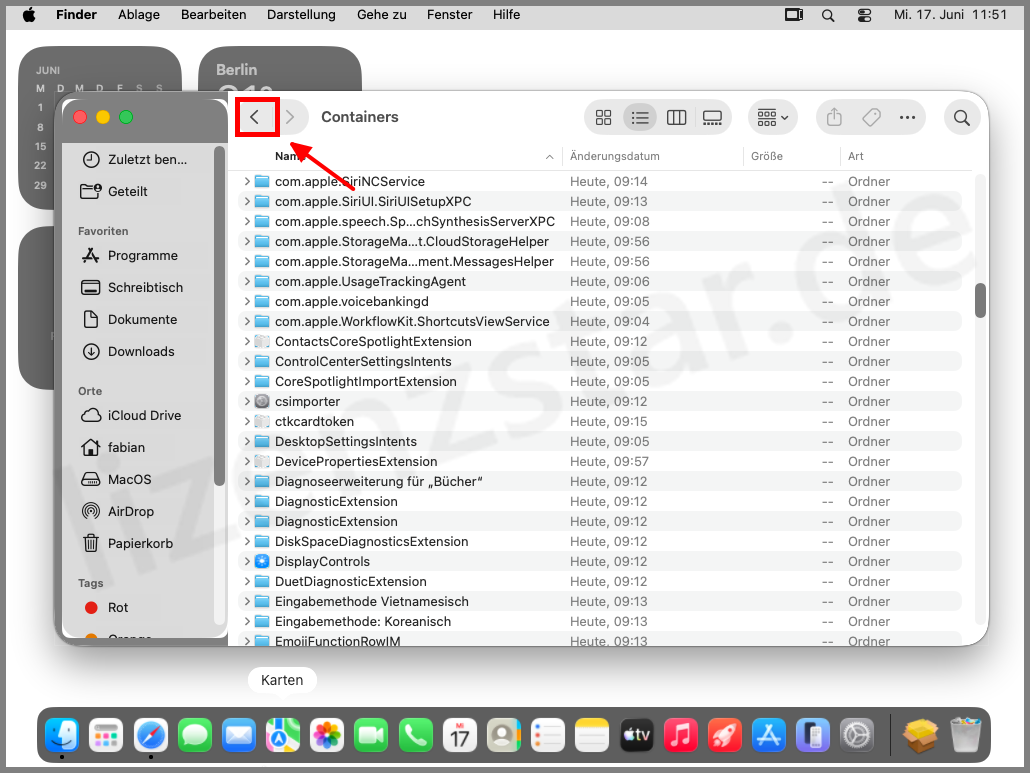Open Downloads in the sidebar

coord(129,351)
